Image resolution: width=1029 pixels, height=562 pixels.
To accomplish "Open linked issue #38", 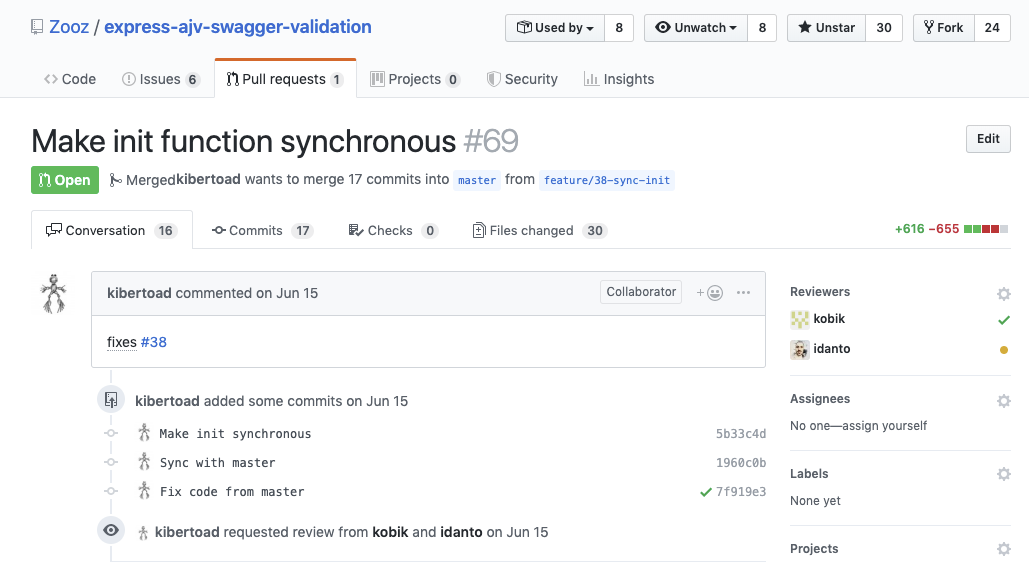I will coord(154,342).
